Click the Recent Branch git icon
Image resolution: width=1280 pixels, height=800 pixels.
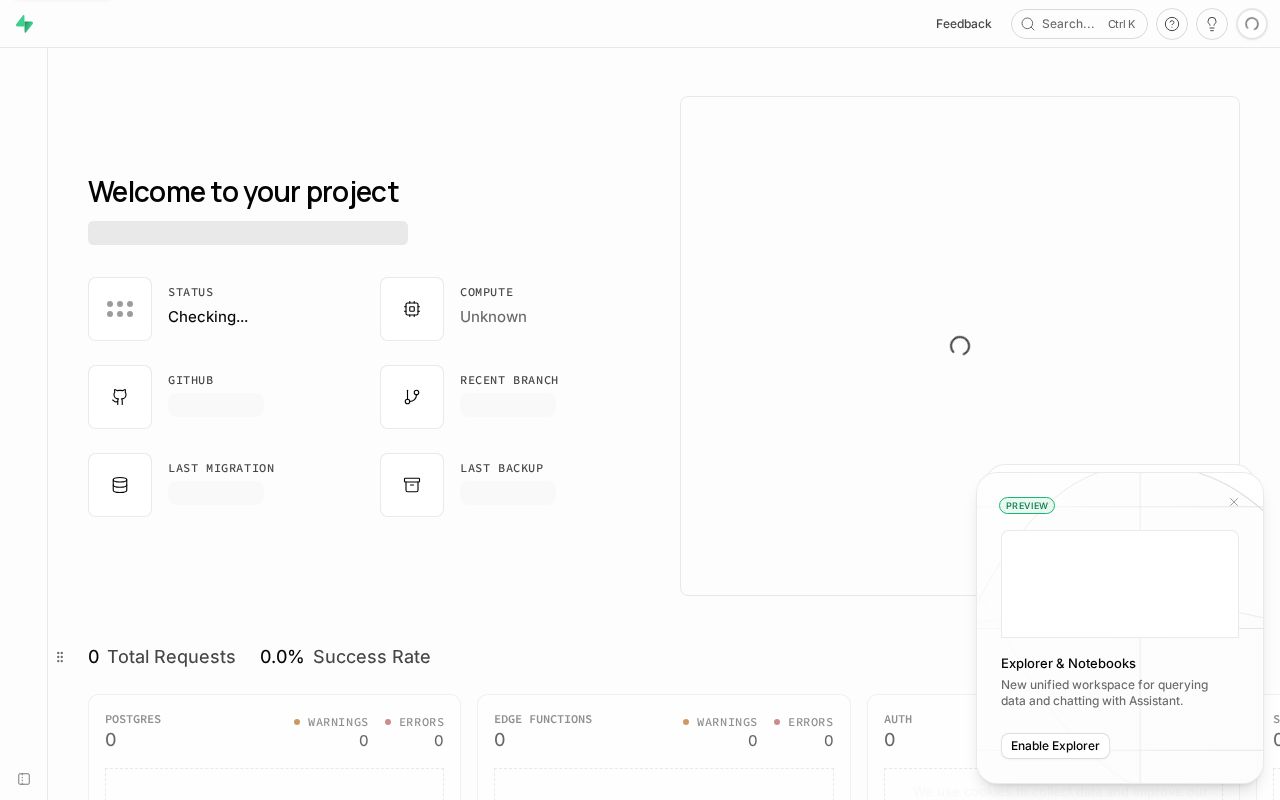tap(412, 397)
